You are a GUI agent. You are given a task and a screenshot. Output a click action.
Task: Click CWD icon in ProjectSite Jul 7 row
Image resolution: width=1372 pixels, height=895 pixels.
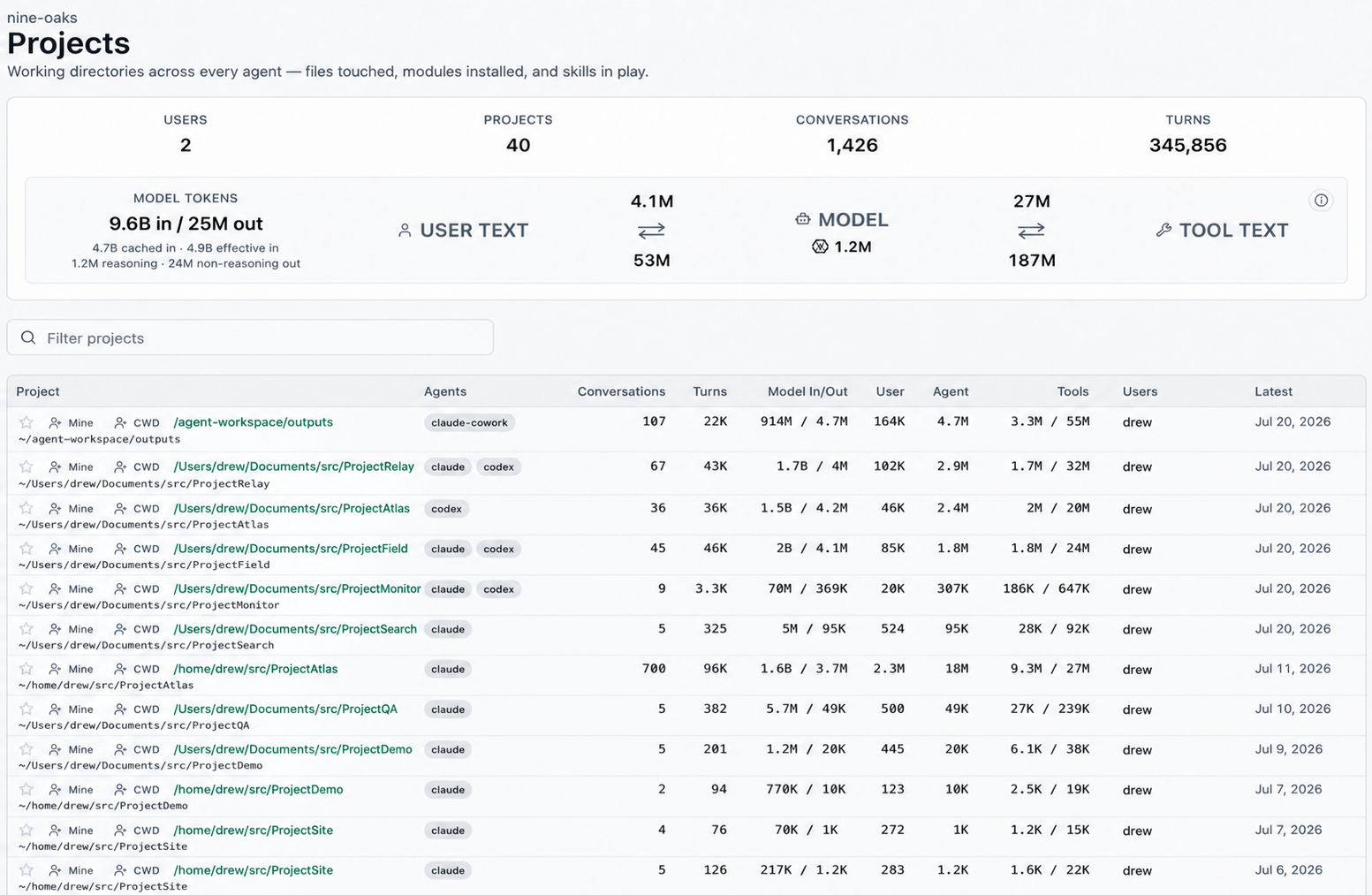[x=120, y=831]
